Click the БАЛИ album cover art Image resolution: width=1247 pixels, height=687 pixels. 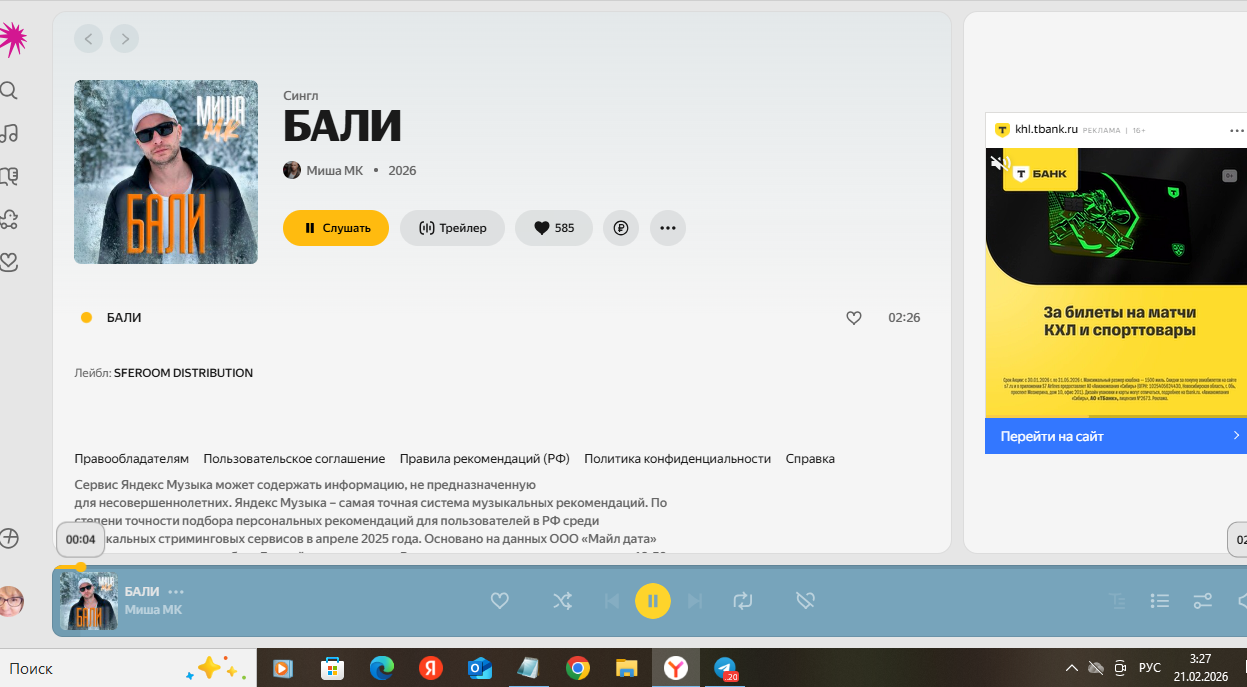[x=166, y=172]
